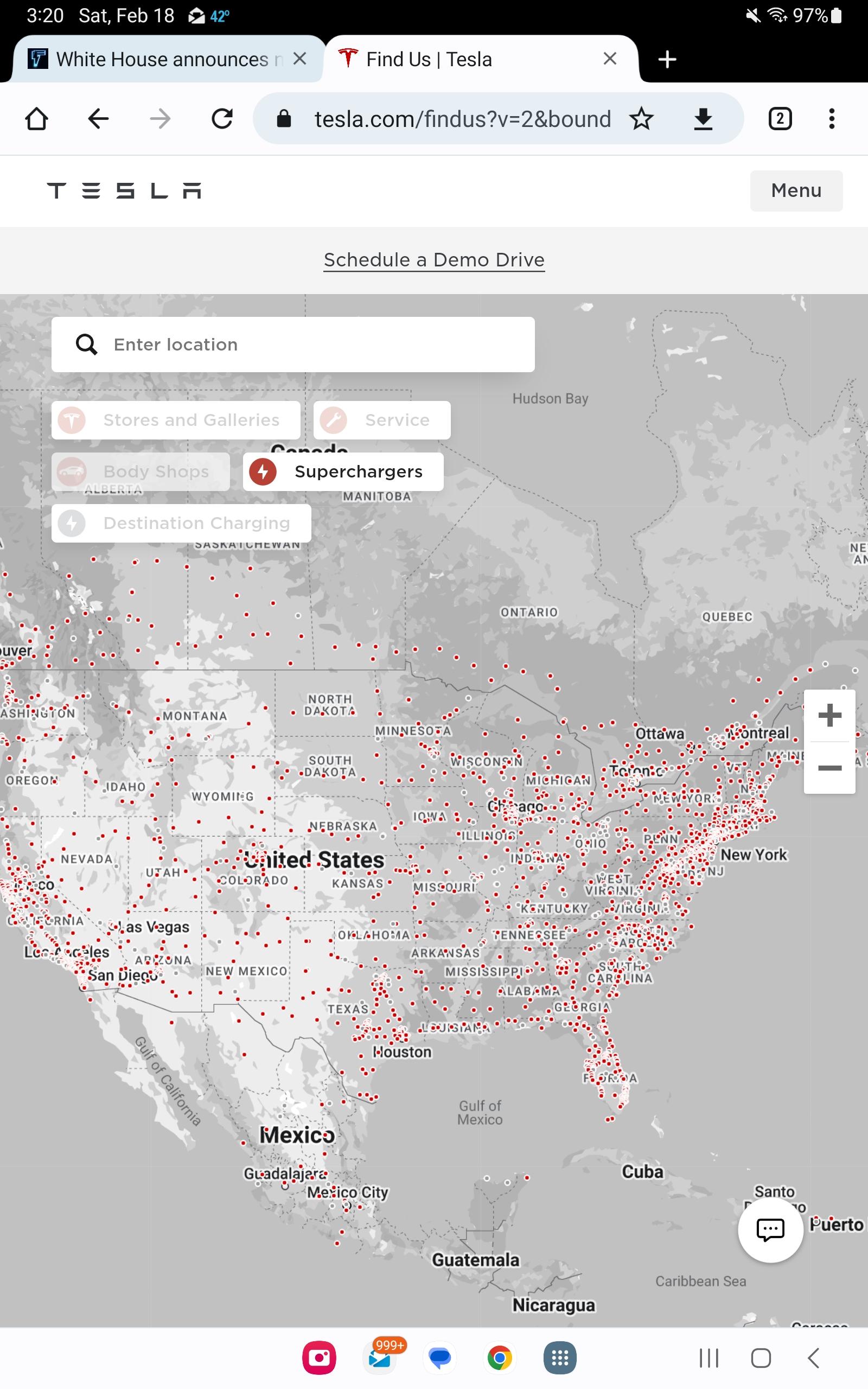
Task: Enable the Service filter
Action: tap(382, 420)
